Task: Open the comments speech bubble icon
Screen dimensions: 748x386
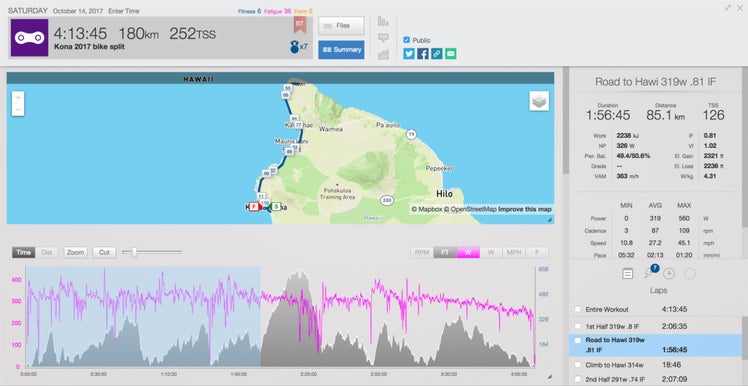Action: click(x=383, y=38)
